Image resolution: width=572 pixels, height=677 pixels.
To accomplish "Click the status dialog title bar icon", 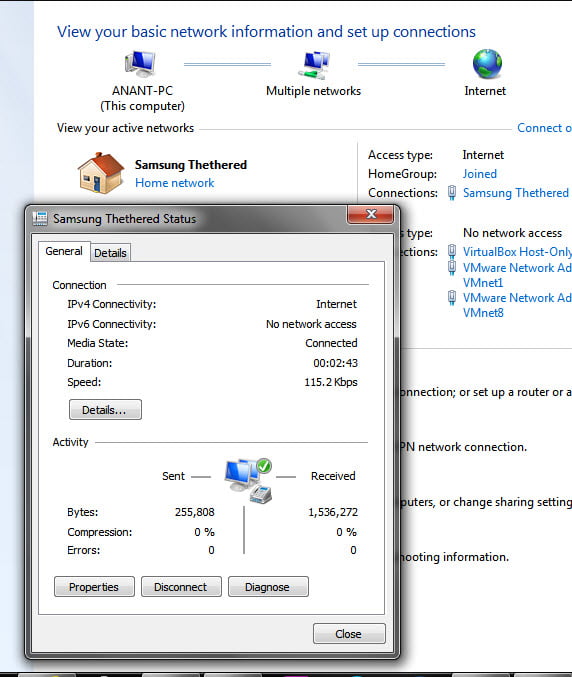I will point(40,218).
